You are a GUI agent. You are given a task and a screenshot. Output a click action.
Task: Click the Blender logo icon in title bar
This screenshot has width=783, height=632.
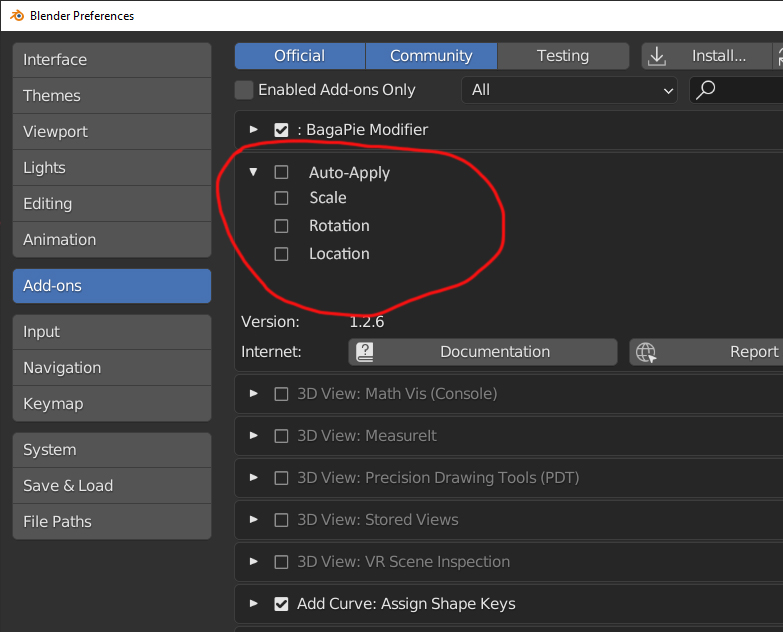click(16, 15)
